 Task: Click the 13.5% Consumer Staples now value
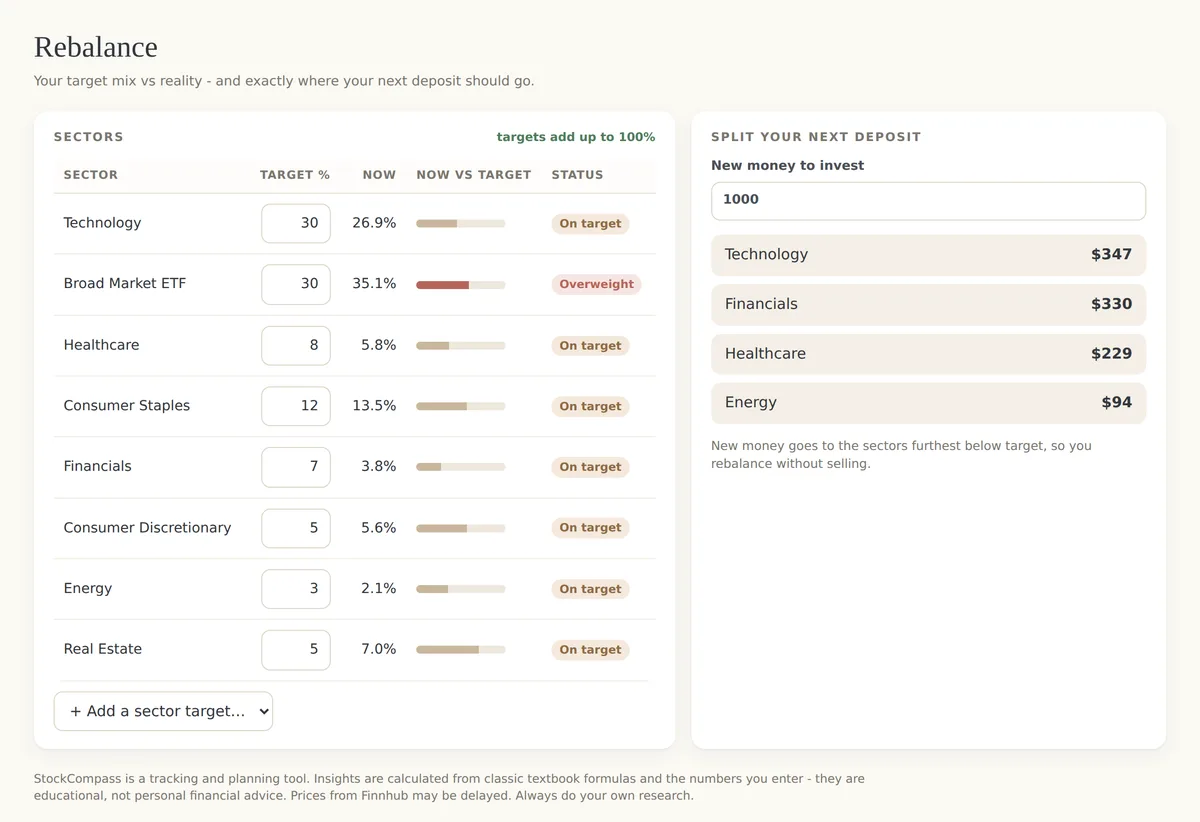[374, 406]
